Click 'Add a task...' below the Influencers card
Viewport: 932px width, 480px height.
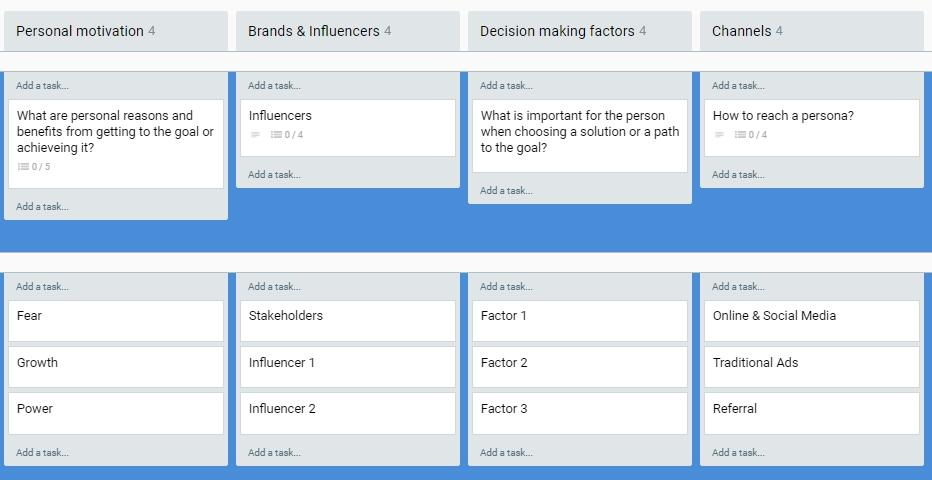tap(274, 175)
